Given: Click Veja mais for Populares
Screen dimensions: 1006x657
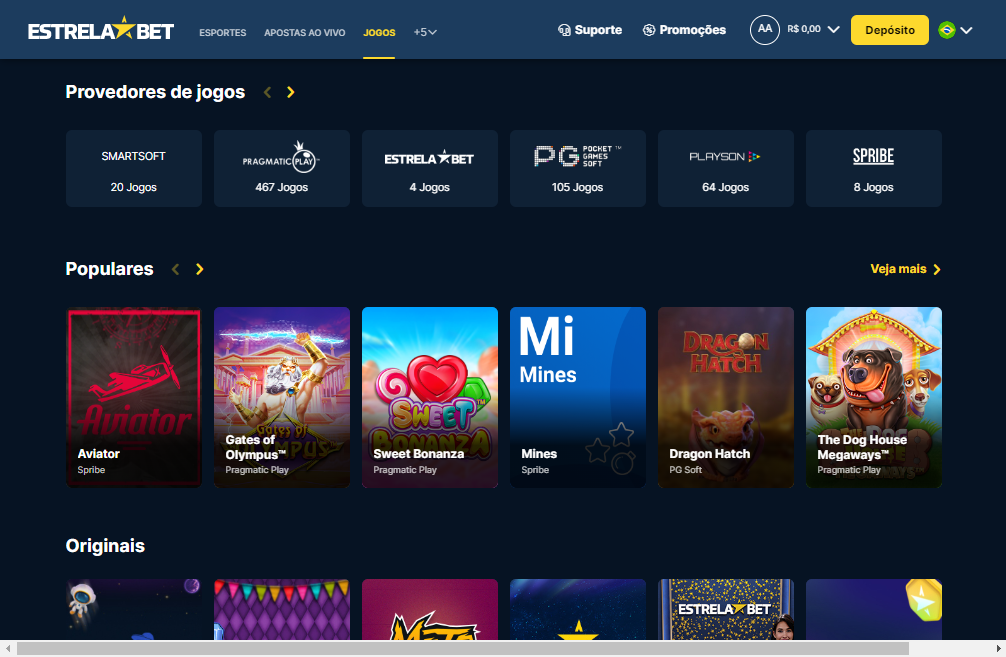Looking at the screenshot, I should coord(905,269).
